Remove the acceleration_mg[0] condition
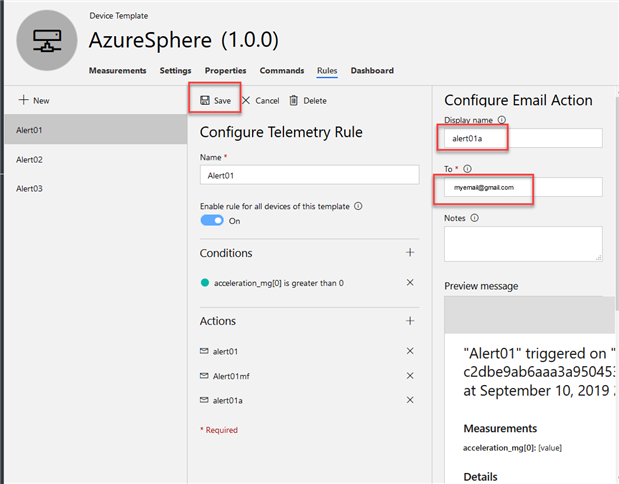The width and height of the screenshot is (619, 484). pyautogui.click(x=410, y=282)
